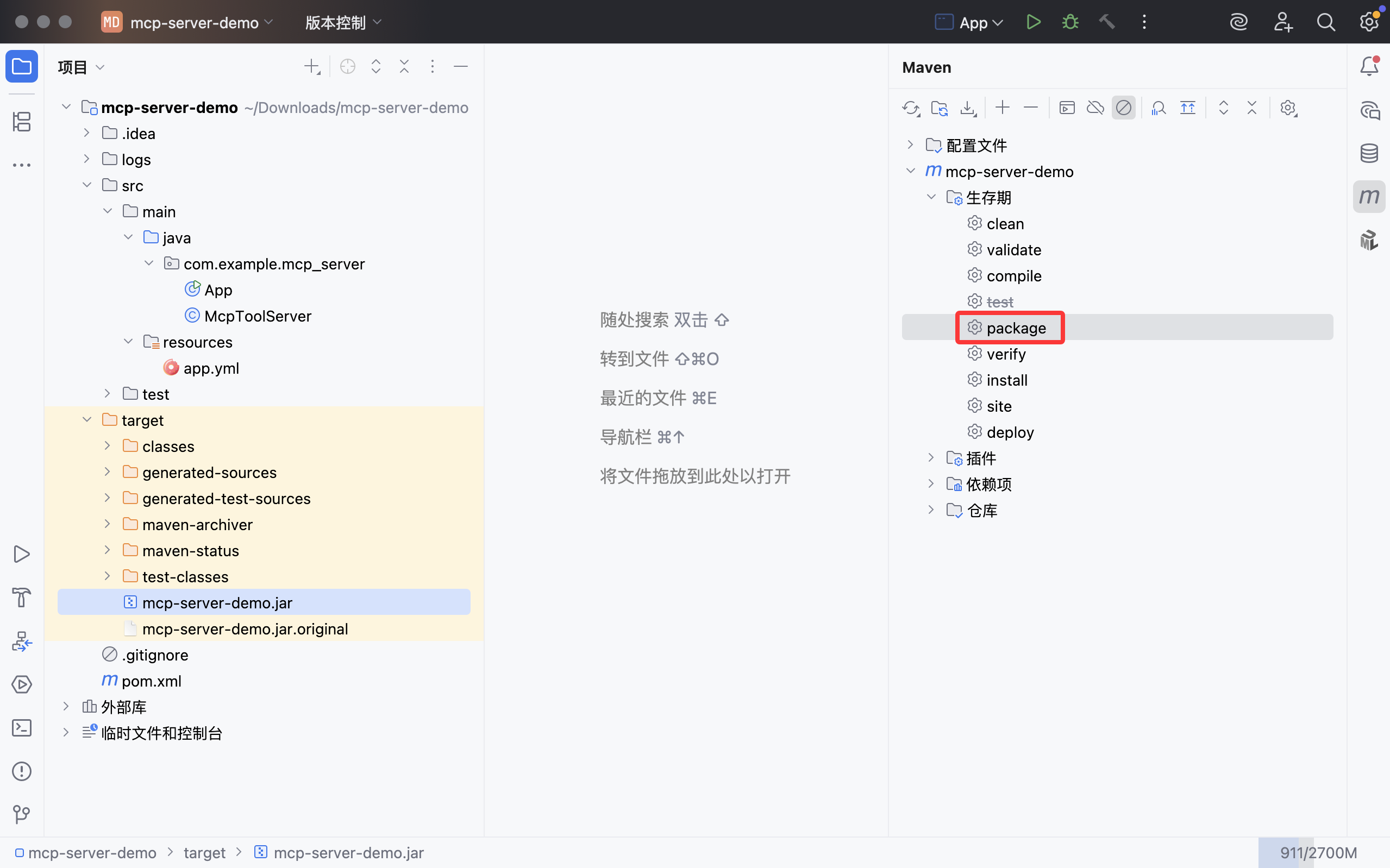Toggle Skip Tests mode in Maven
Viewport: 1390px width, 868px height.
click(x=1124, y=108)
